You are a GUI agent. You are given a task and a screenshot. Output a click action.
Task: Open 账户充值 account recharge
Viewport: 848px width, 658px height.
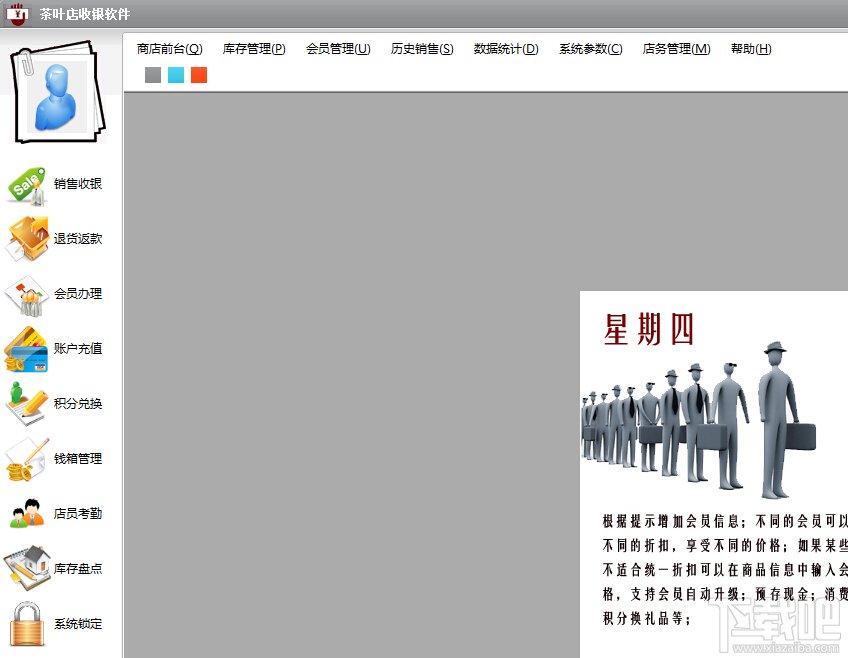[78, 349]
